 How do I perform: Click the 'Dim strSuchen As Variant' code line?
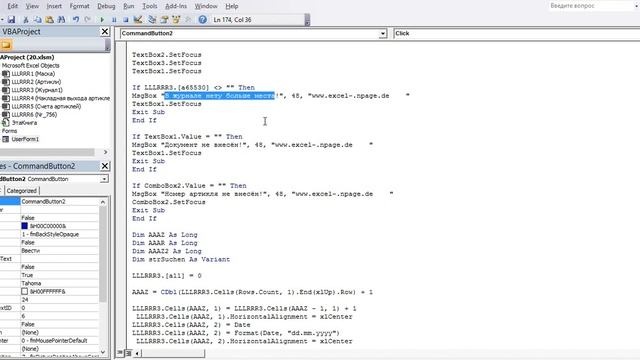point(181,259)
